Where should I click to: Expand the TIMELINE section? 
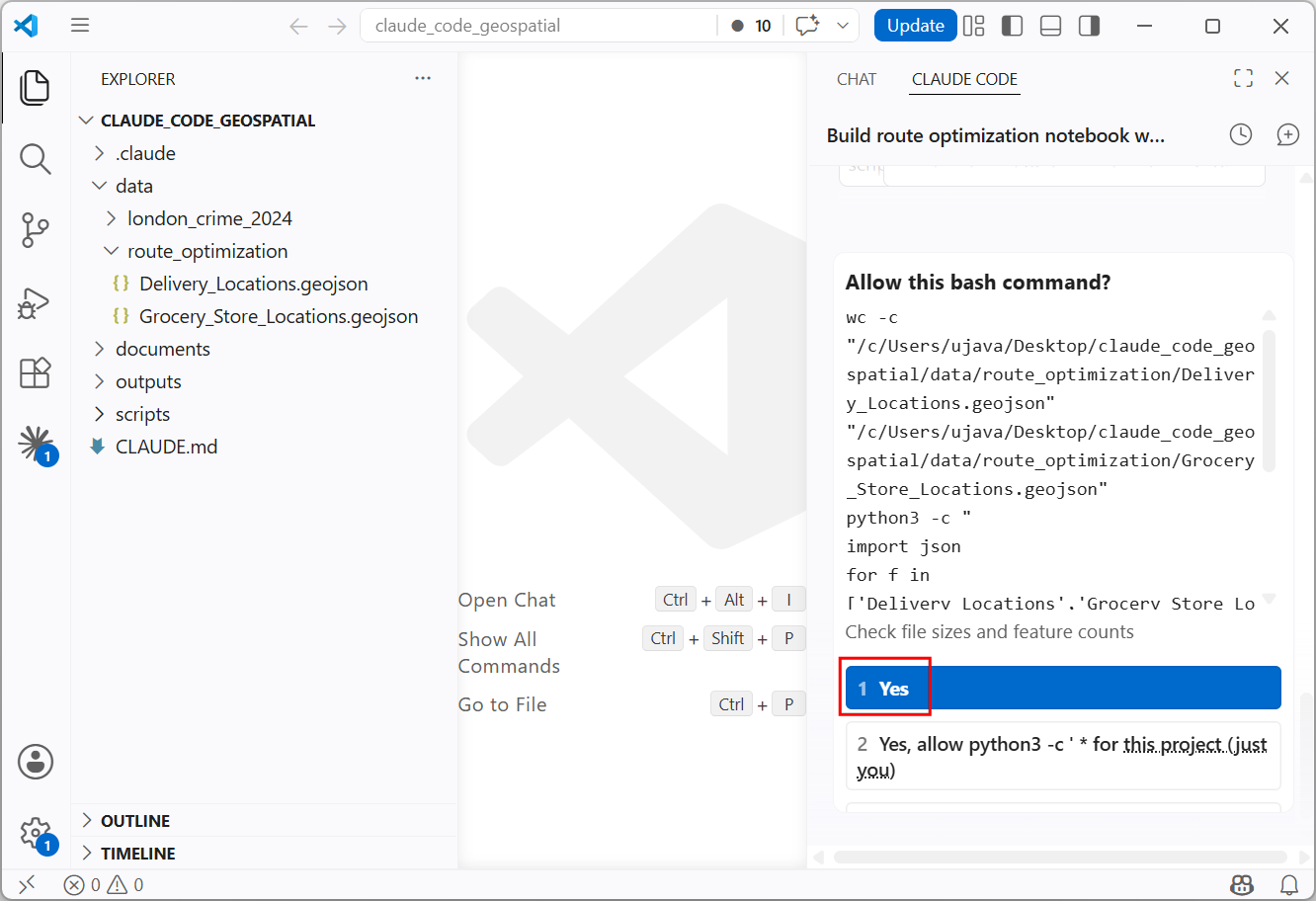coord(138,854)
